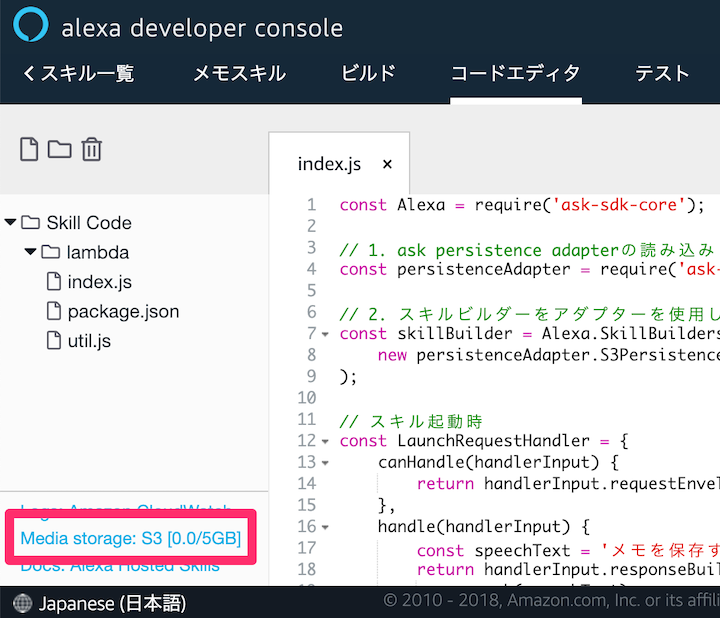This screenshot has width=720, height=618.
Task: Select the コードエディタ tab
Action: (x=516, y=73)
